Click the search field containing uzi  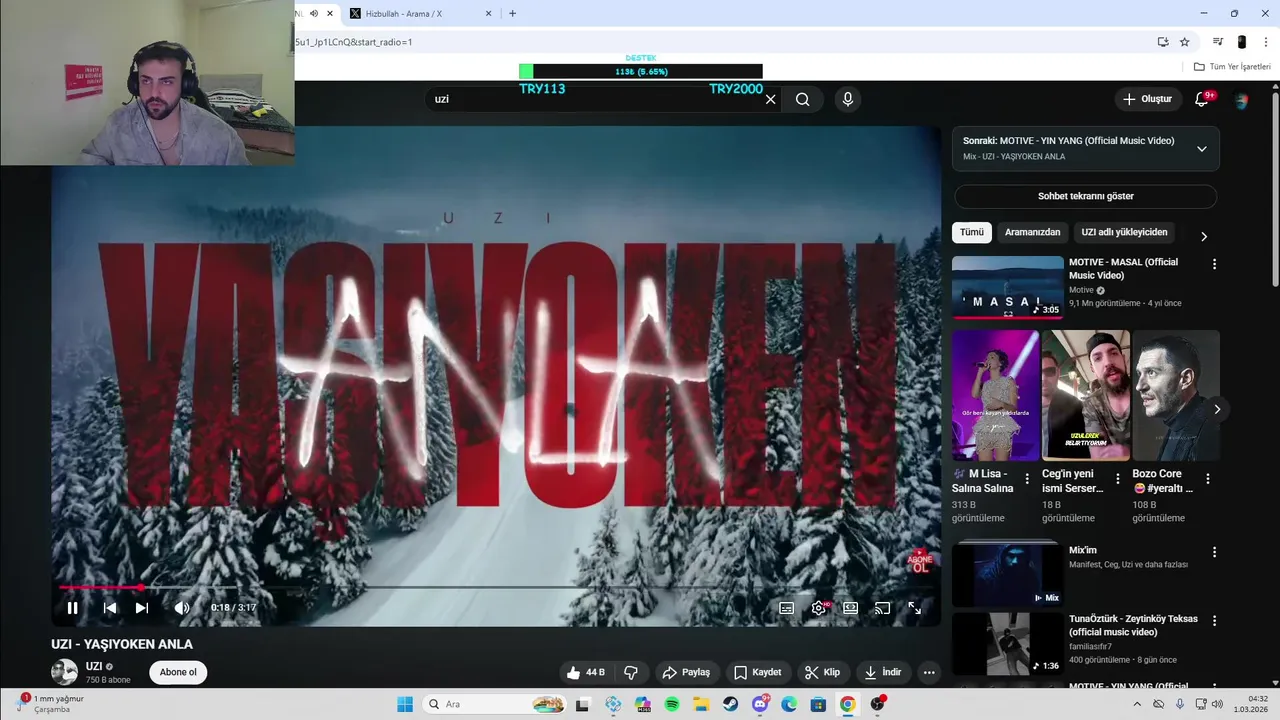pos(595,99)
